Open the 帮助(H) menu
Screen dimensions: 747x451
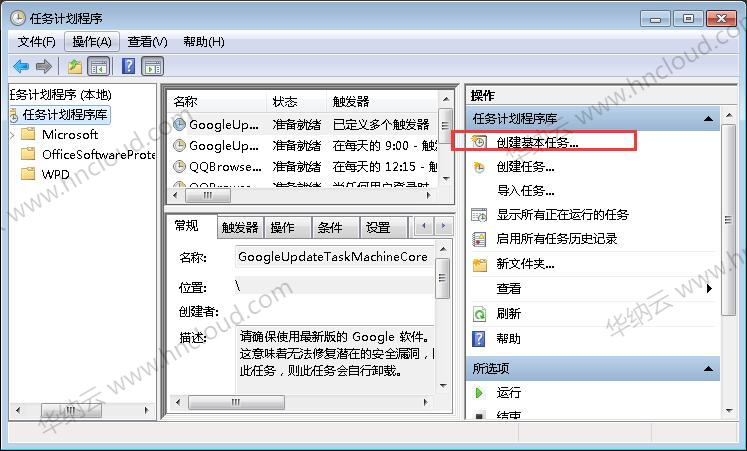coord(203,42)
